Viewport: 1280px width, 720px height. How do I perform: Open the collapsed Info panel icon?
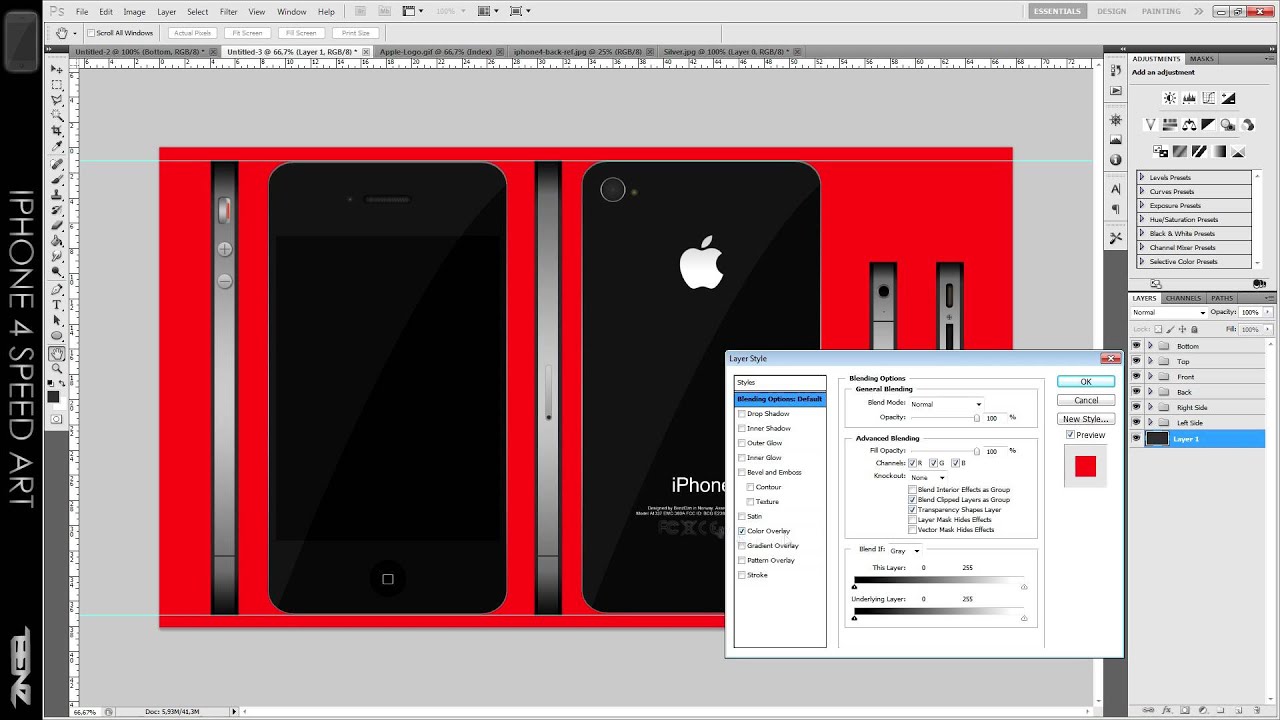pos(1116,160)
